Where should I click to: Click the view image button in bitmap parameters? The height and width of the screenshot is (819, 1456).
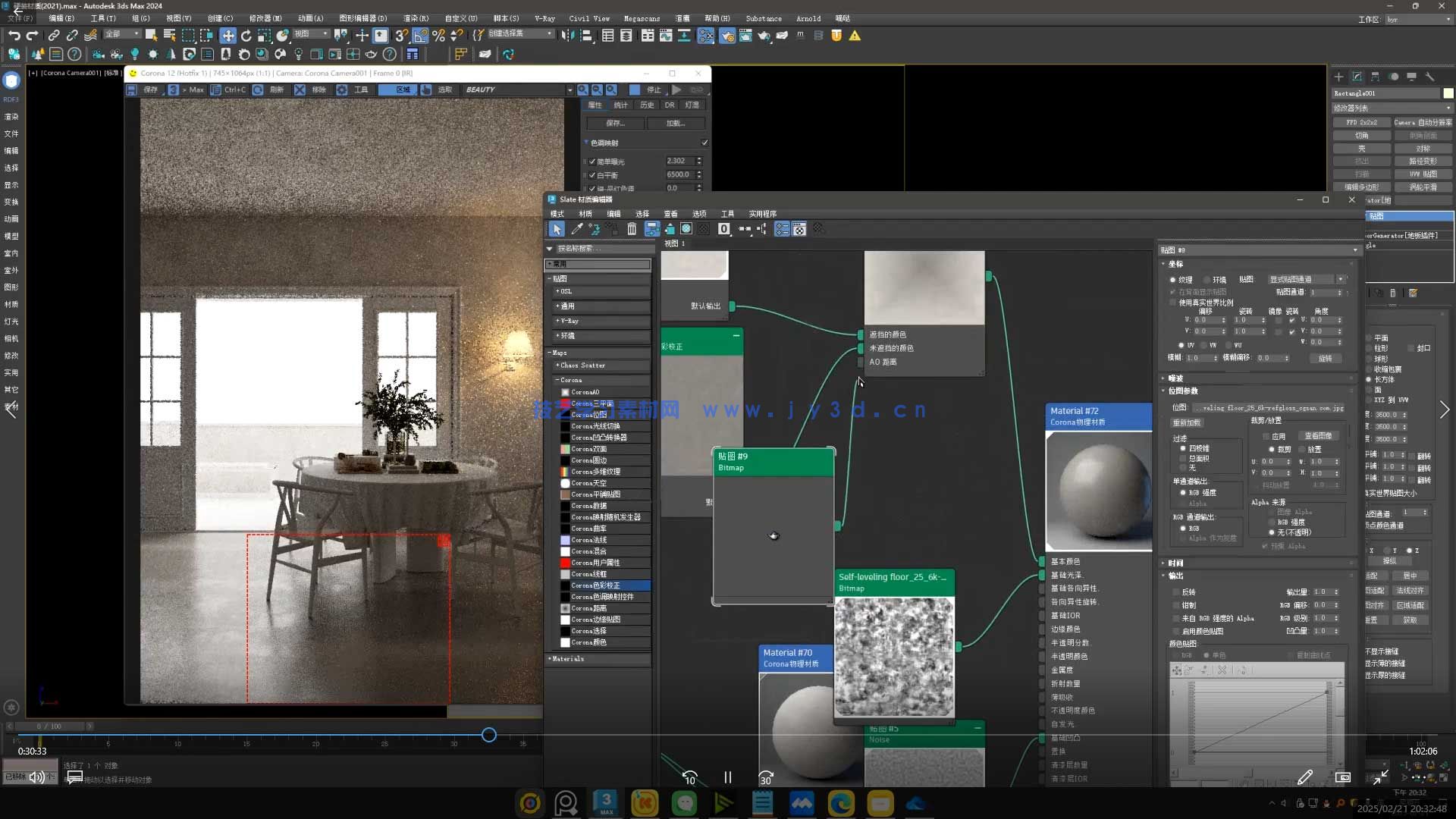coord(1318,436)
